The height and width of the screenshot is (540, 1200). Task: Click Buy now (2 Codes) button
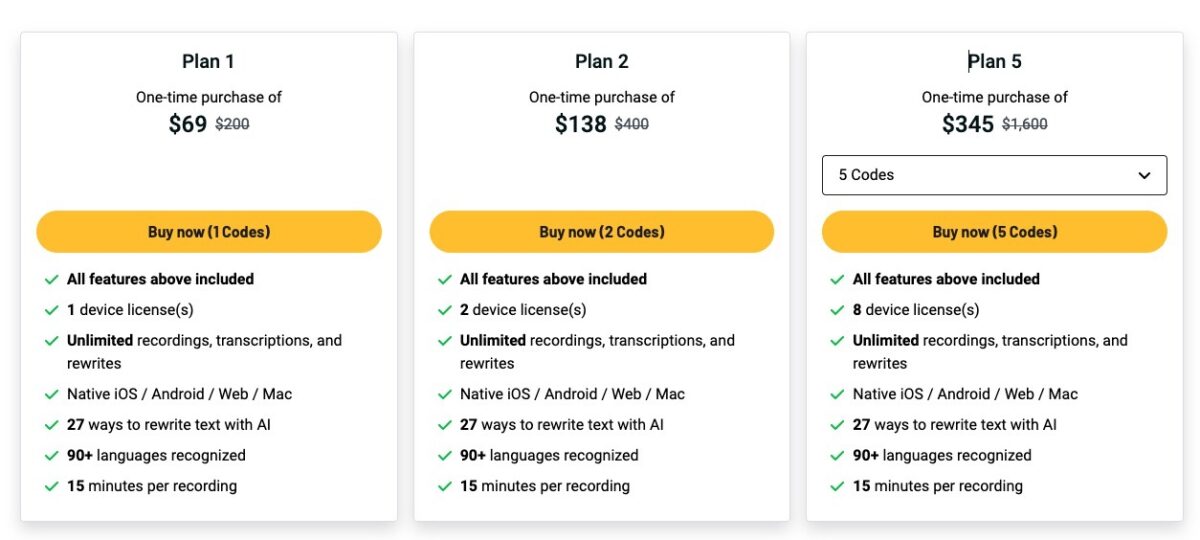click(602, 232)
